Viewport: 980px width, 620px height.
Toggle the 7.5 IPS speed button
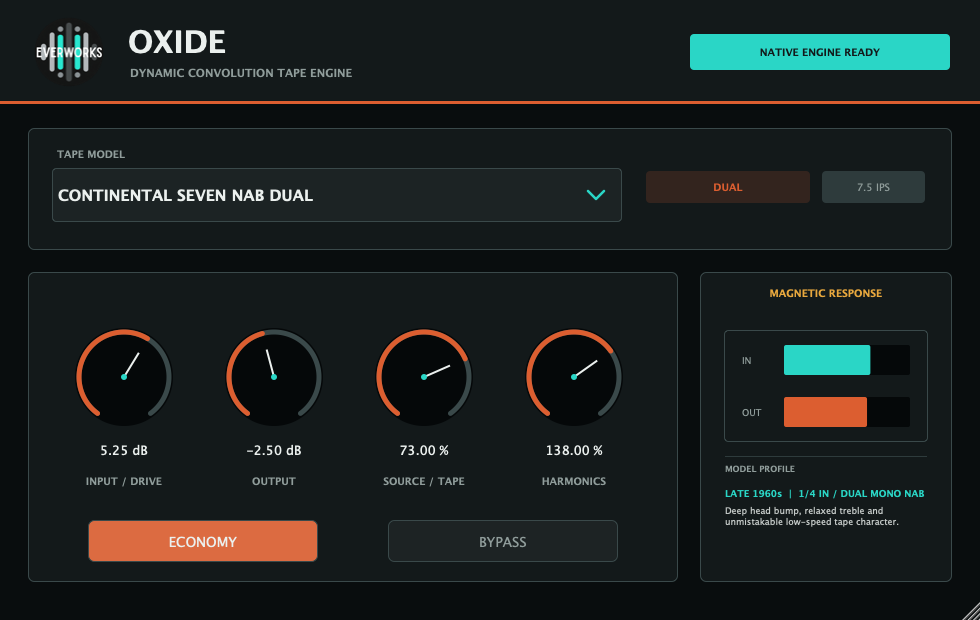873,187
